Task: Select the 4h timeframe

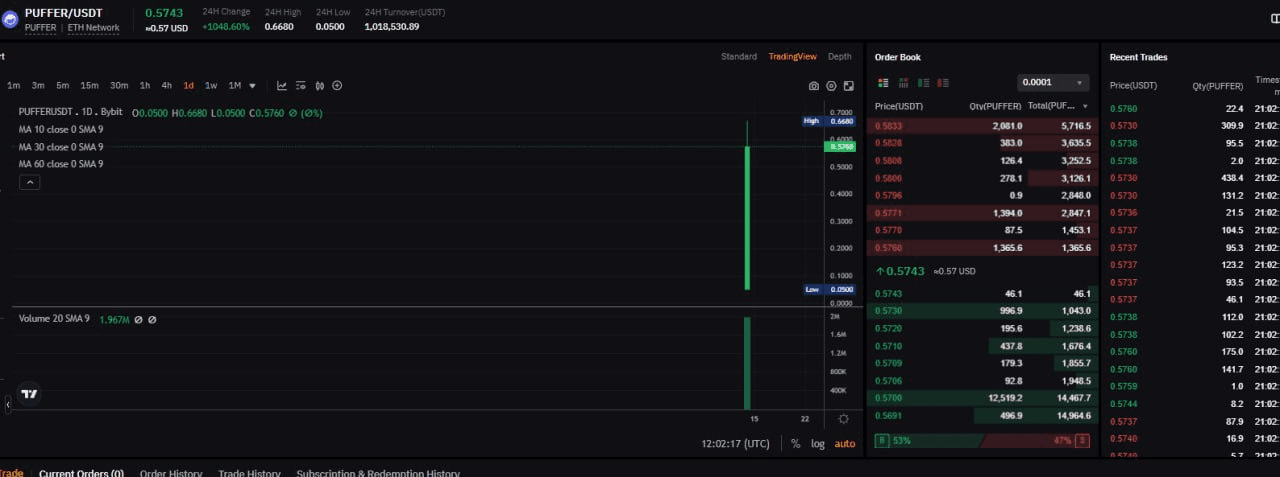Action: coord(167,86)
